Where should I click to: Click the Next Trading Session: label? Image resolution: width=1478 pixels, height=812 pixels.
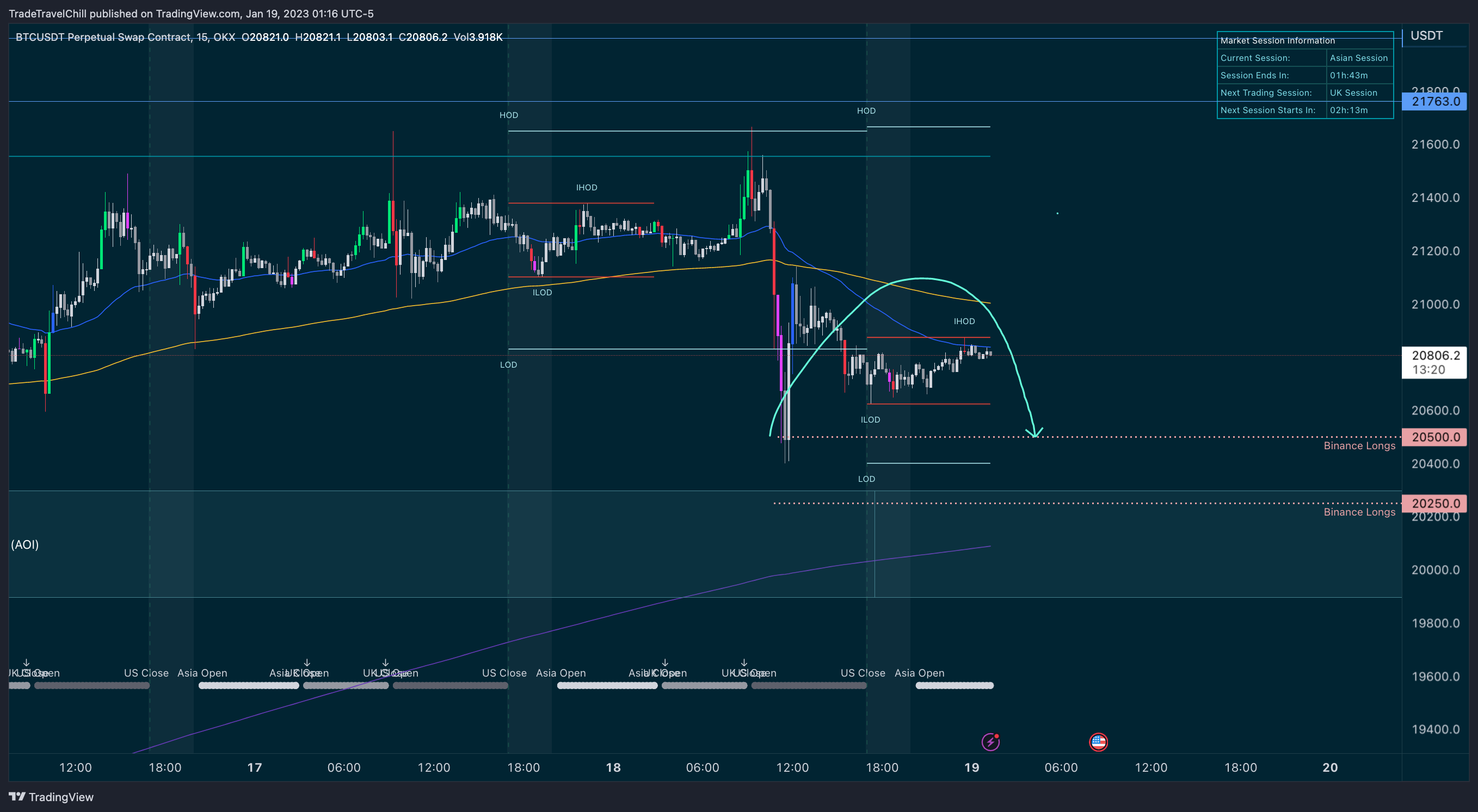click(x=1266, y=92)
